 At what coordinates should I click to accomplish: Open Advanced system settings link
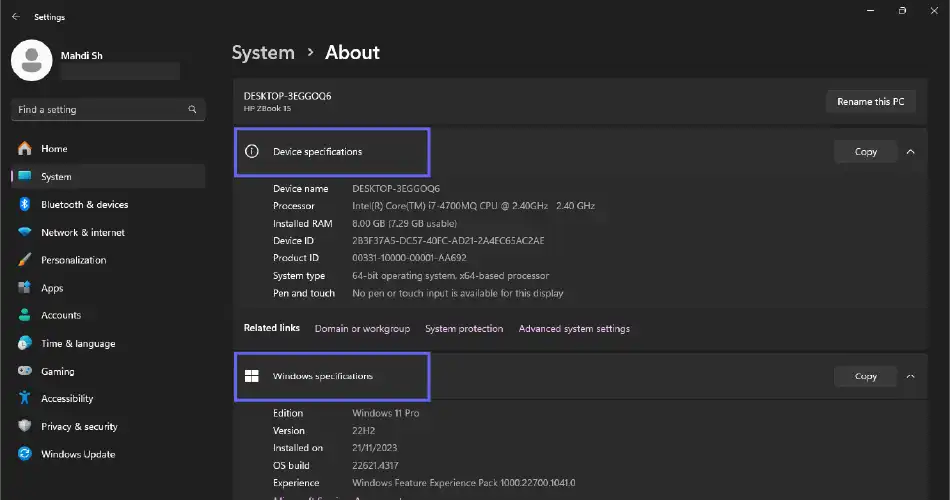tap(574, 329)
